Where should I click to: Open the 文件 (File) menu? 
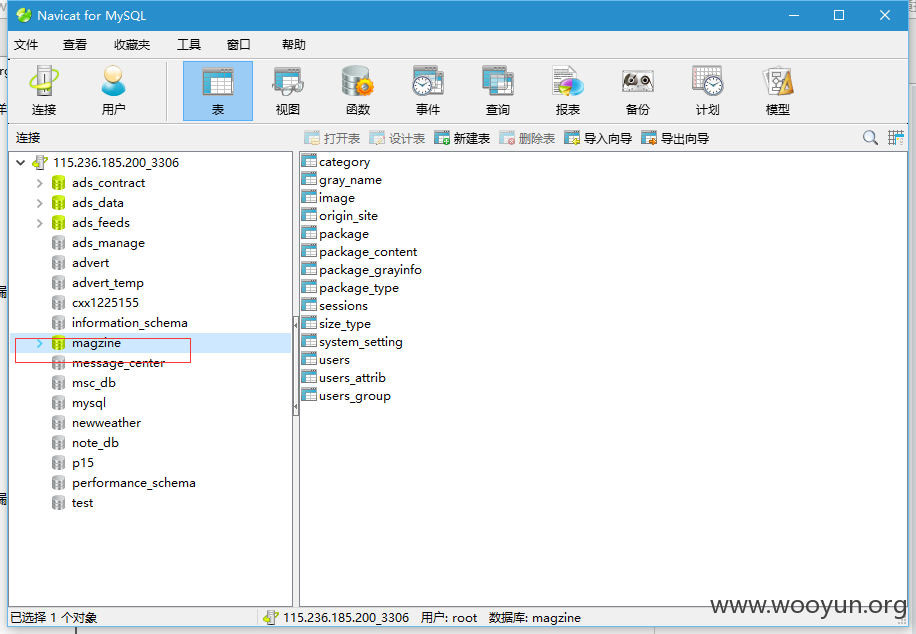click(26, 44)
